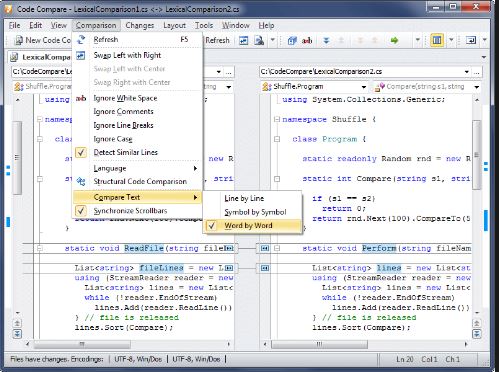499x372 pixels.
Task: Click the Shuffle.Program class icon in right pane
Action: tap(267, 87)
